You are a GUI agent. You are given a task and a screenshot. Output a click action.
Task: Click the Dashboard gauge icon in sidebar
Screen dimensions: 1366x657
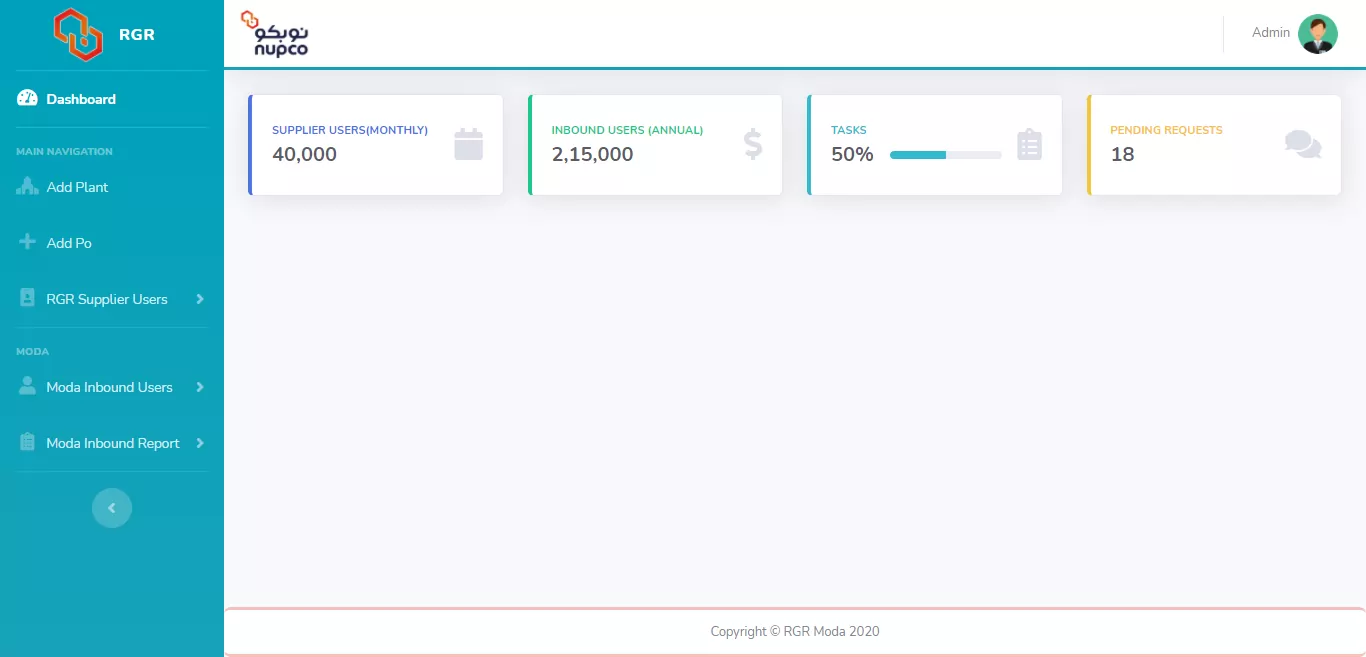coord(28,99)
